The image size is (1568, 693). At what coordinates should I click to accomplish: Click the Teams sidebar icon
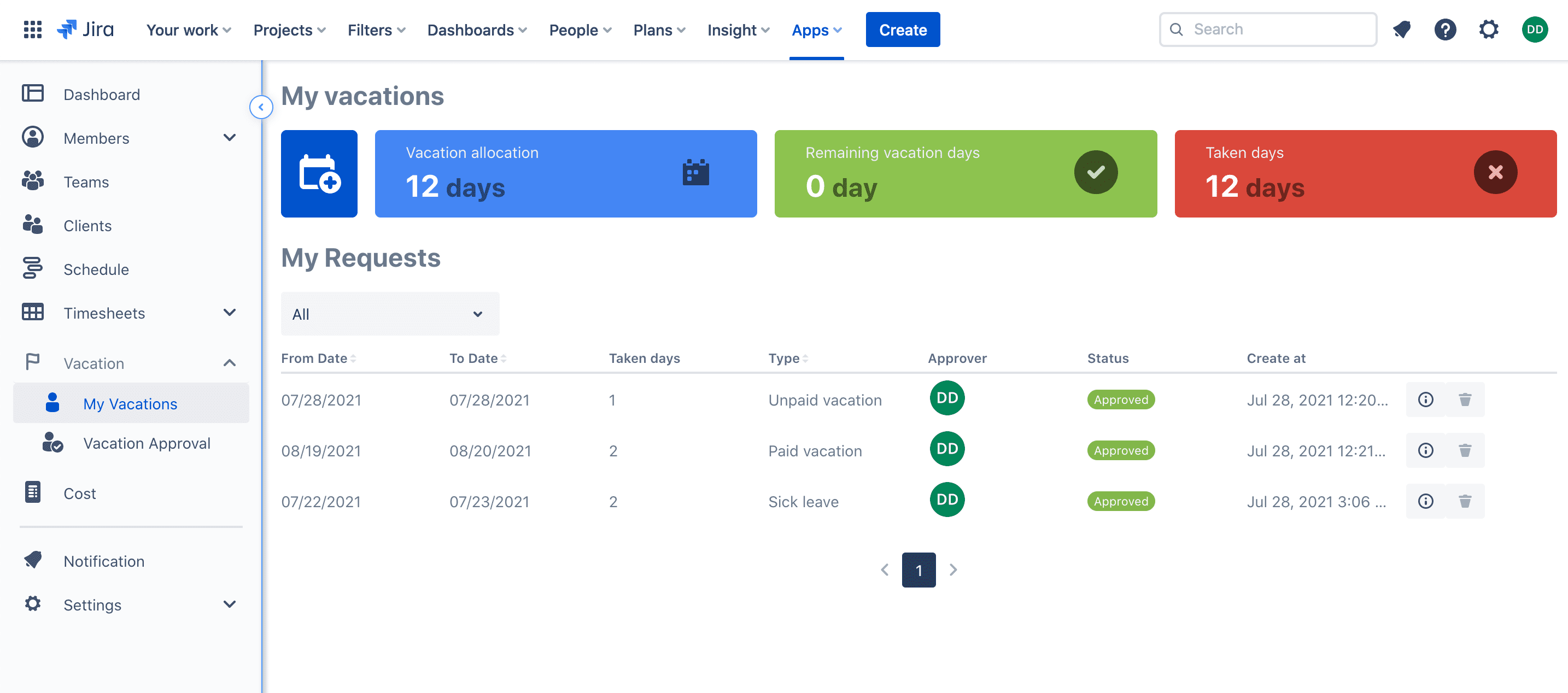[33, 181]
